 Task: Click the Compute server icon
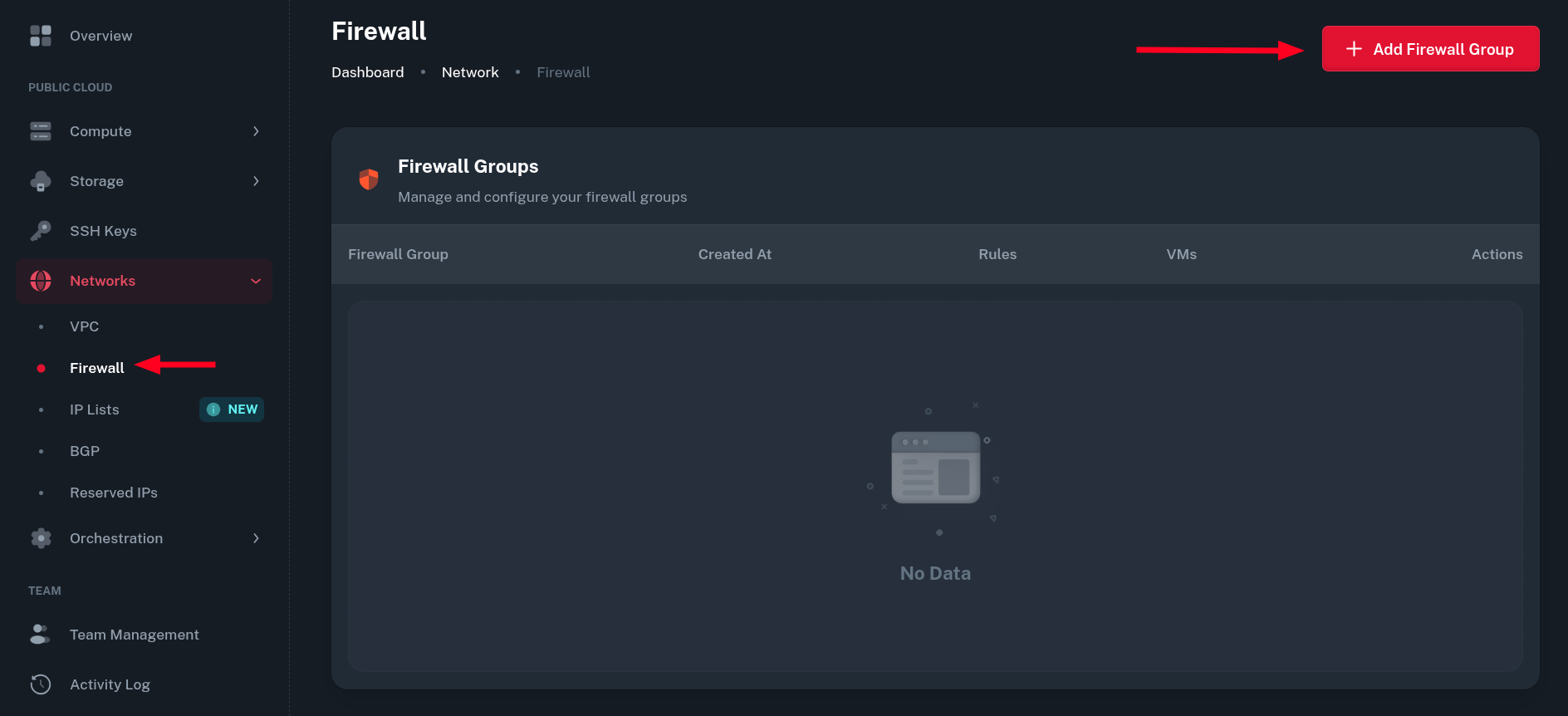pyautogui.click(x=41, y=131)
